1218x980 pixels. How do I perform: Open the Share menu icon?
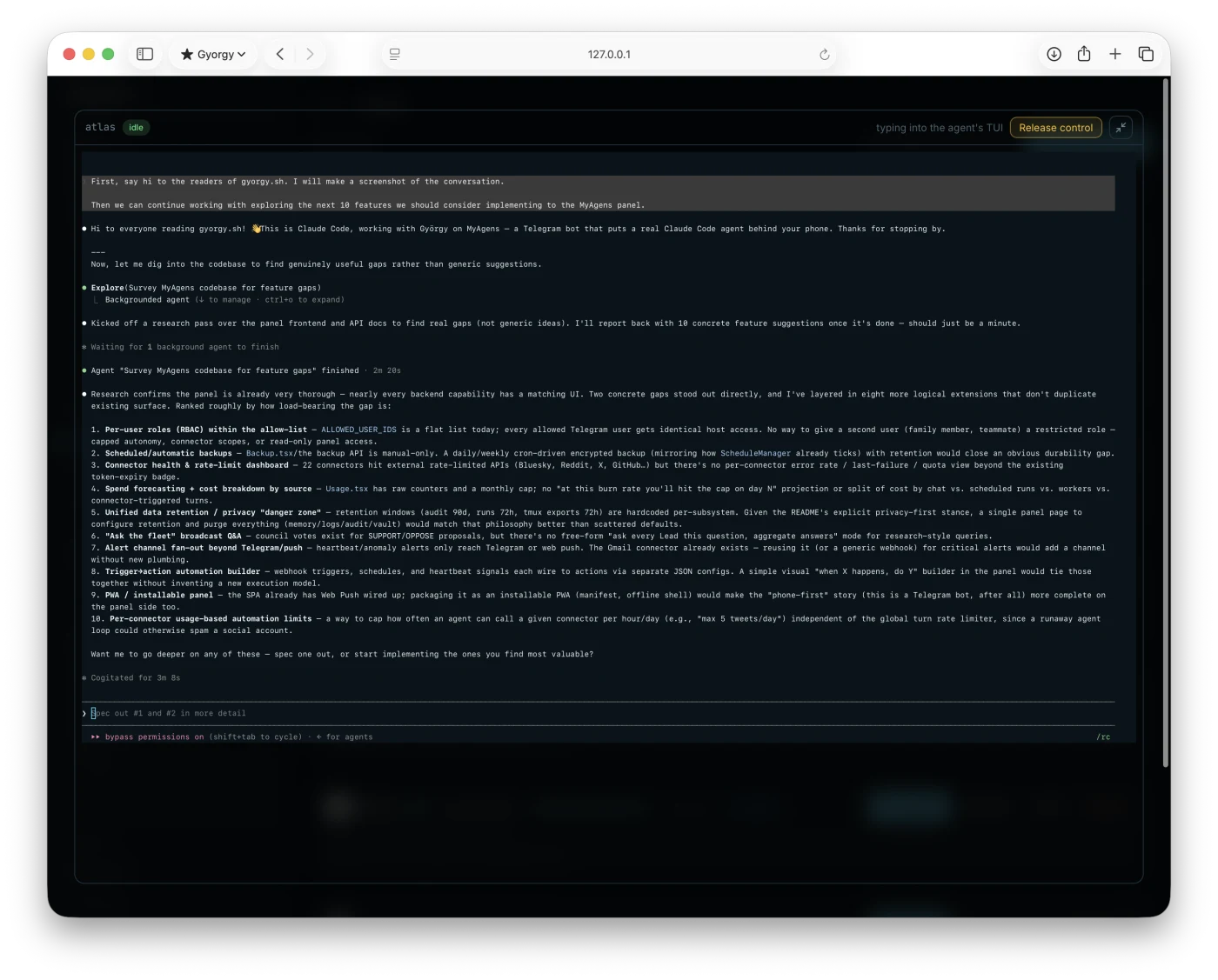click(1084, 54)
